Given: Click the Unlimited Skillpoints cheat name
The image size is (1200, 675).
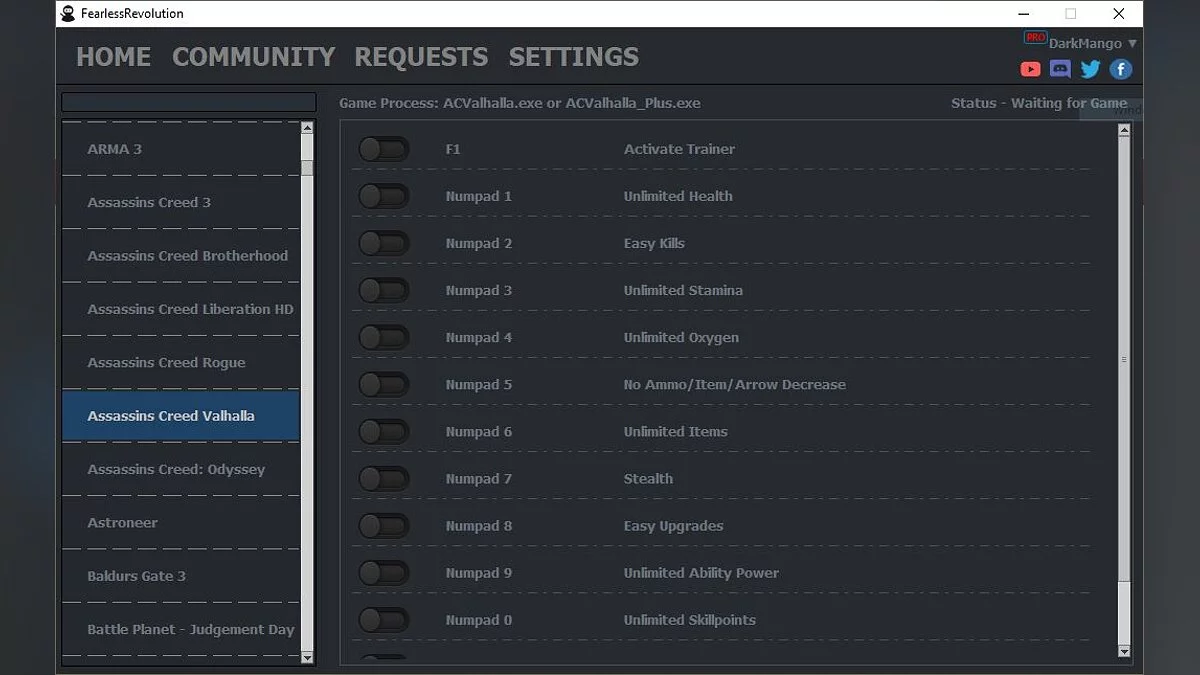Looking at the screenshot, I should (x=690, y=620).
